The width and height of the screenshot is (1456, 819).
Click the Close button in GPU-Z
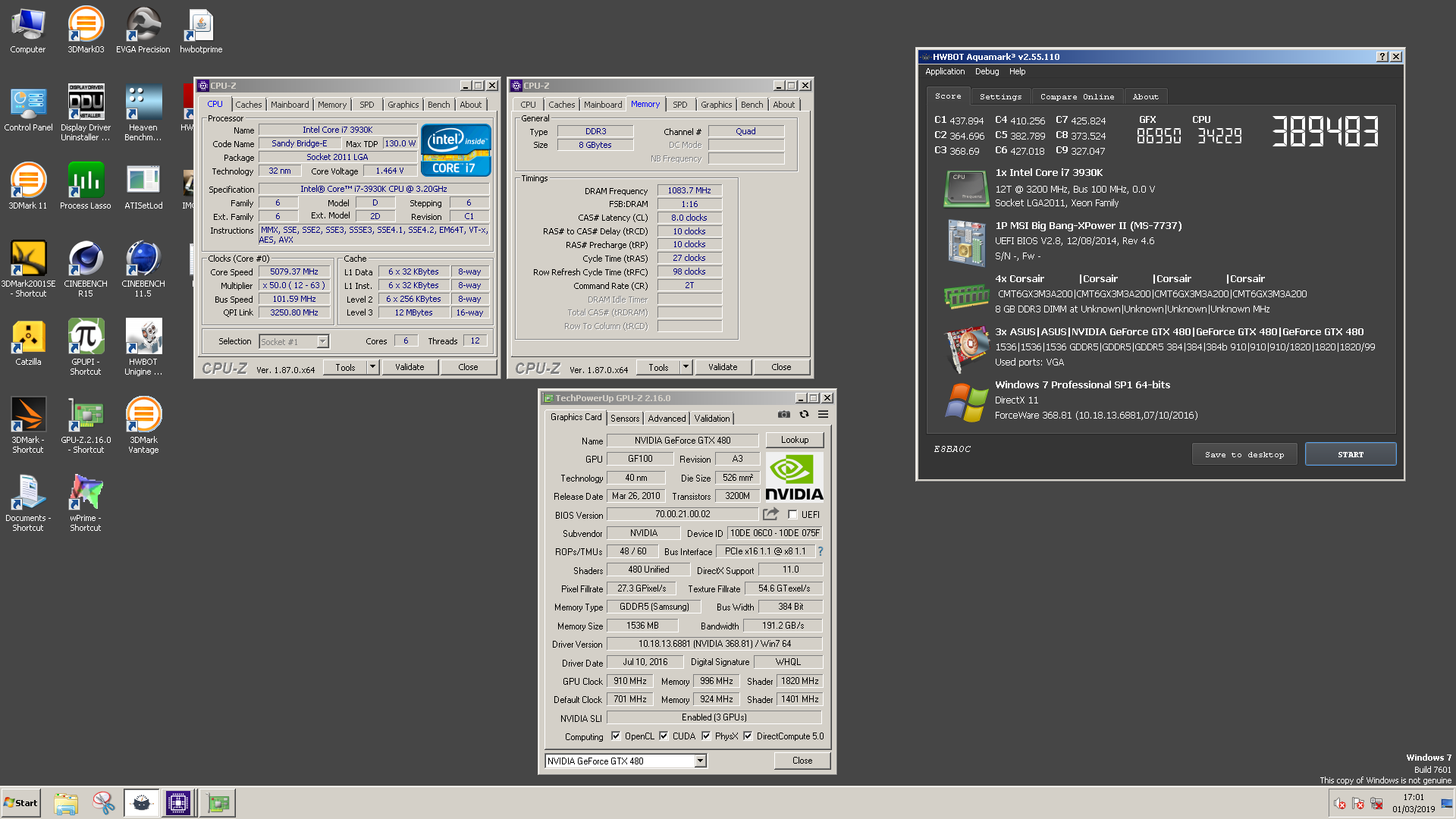(x=802, y=761)
